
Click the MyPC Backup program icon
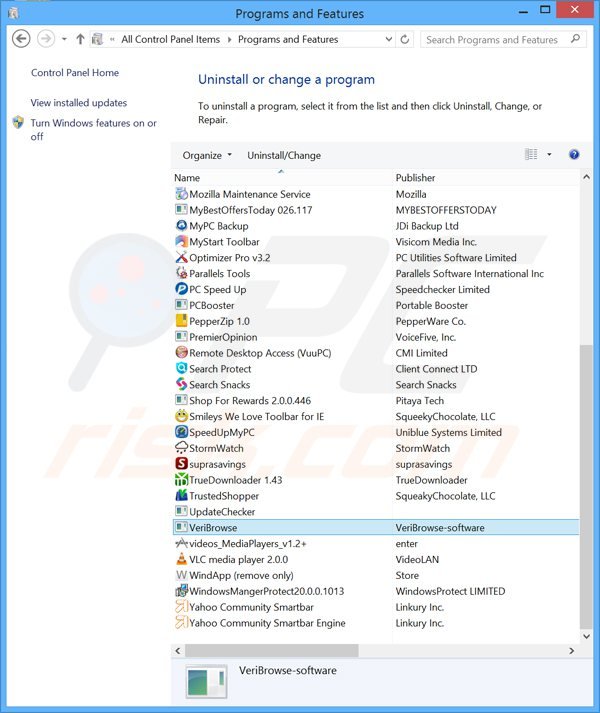(181, 226)
